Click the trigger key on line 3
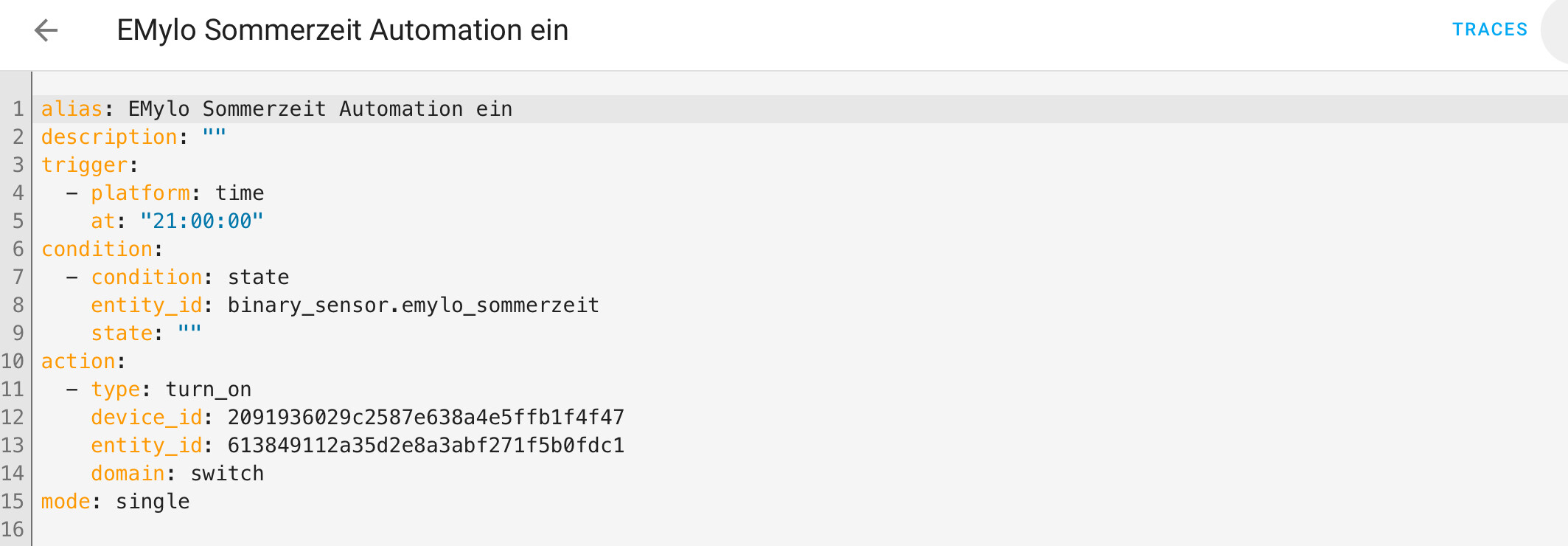Image resolution: width=1568 pixels, height=546 pixels. tap(84, 165)
